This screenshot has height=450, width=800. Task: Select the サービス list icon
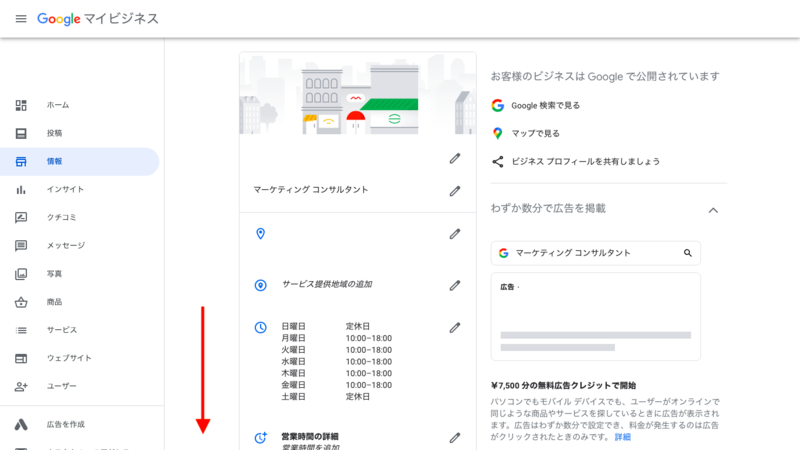[21, 330]
